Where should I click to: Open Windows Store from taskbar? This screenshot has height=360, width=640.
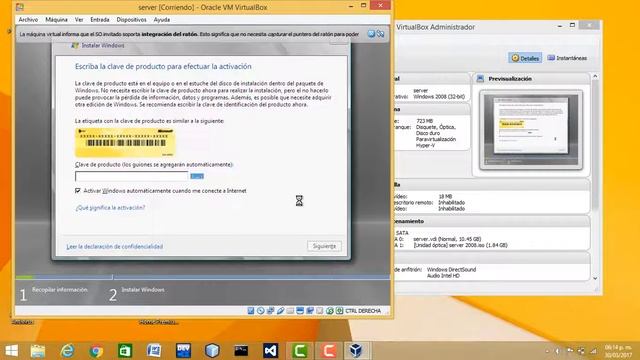point(125,351)
